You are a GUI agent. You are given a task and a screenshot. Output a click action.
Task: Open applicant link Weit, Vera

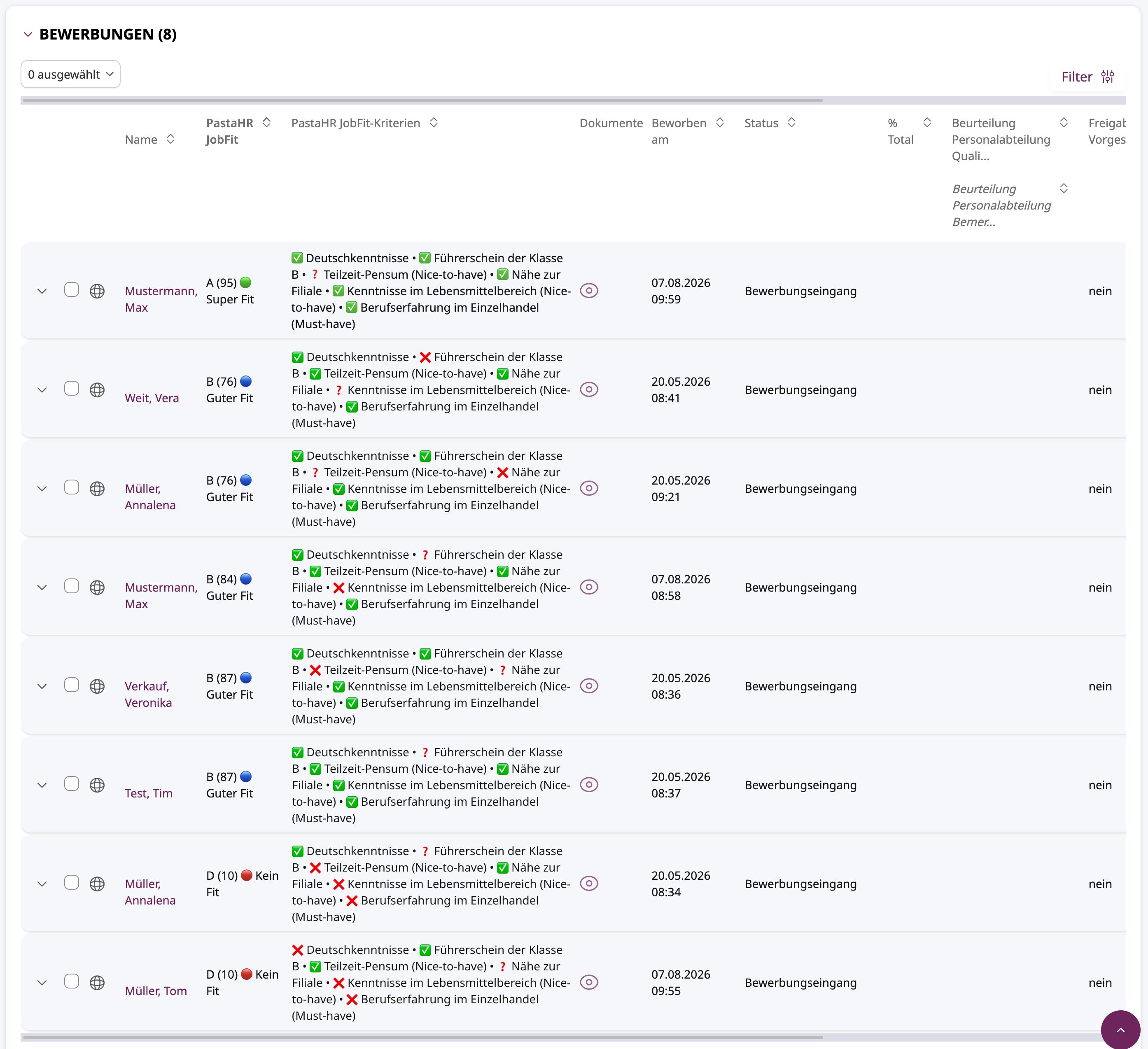tap(152, 398)
